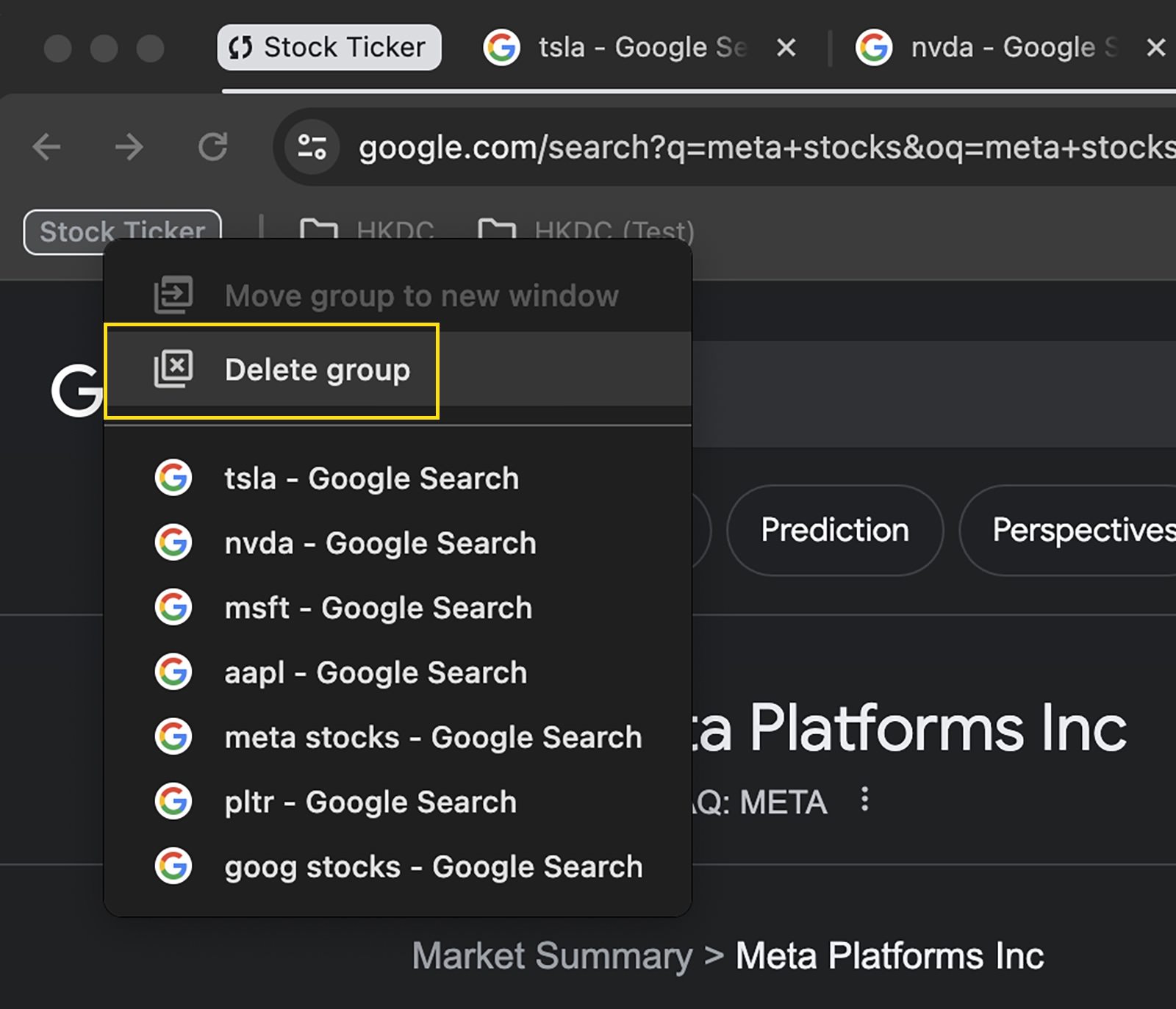Click the Meta Platforms Inc breadcrumb text
This screenshot has width=1176, height=1009.
pyautogui.click(x=890, y=956)
